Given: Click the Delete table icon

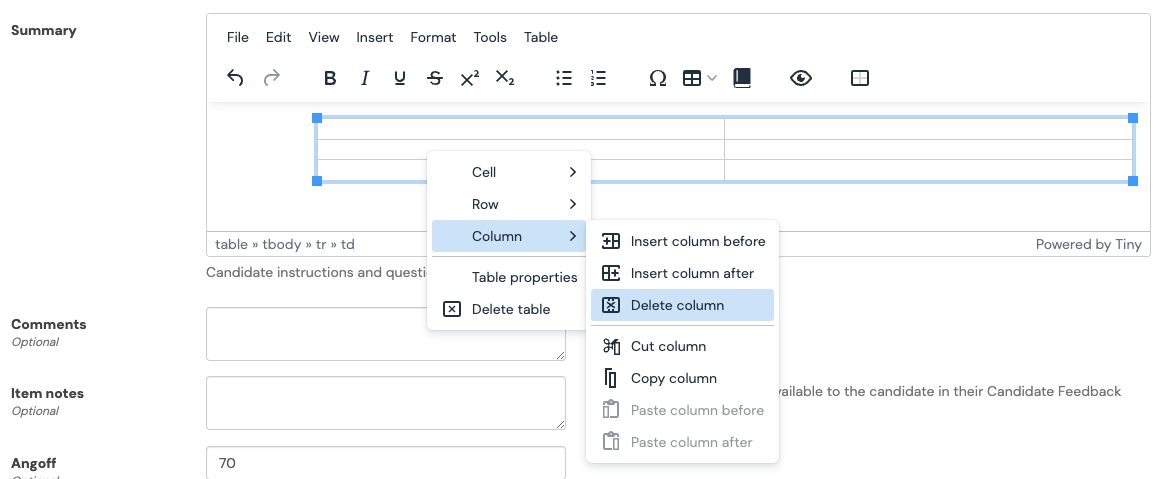Looking at the screenshot, I should tap(452, 309).
